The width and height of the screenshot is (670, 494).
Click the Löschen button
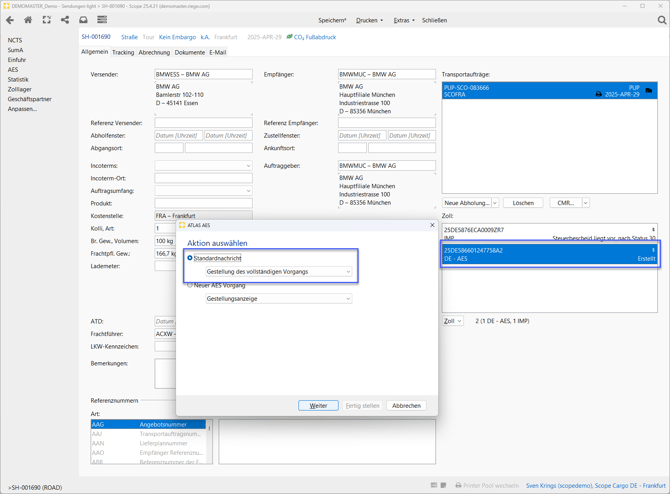point(523,203)
